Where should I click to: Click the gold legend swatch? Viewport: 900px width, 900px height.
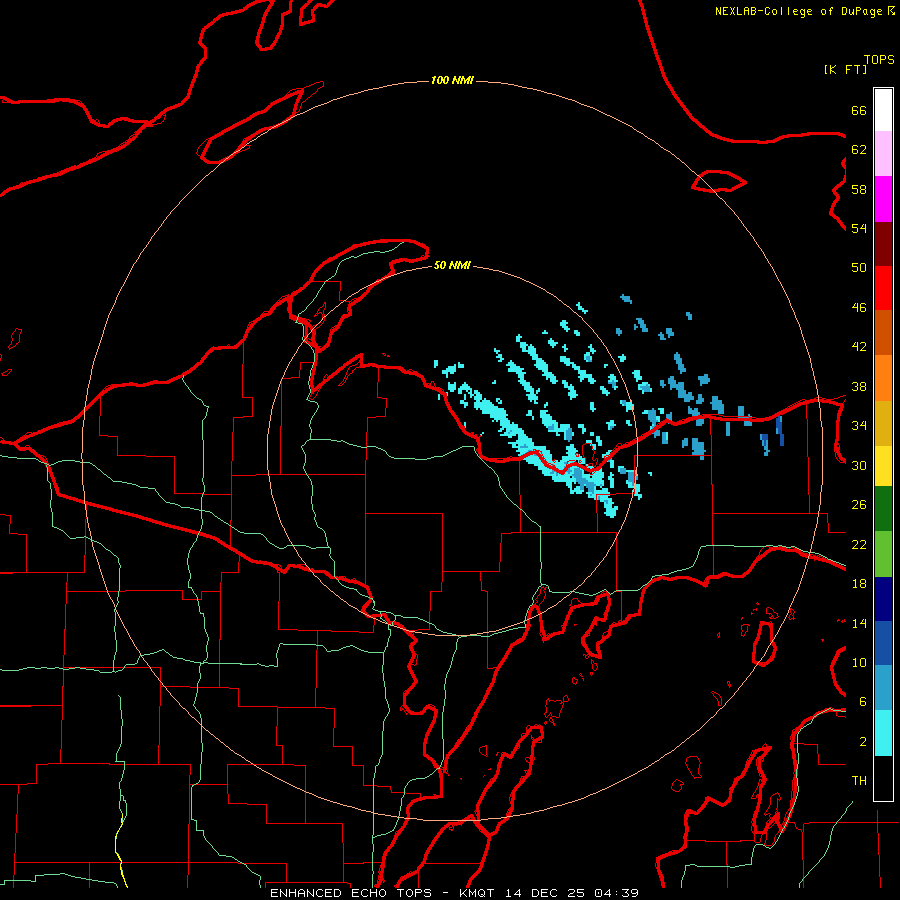[x=883, y=423]
